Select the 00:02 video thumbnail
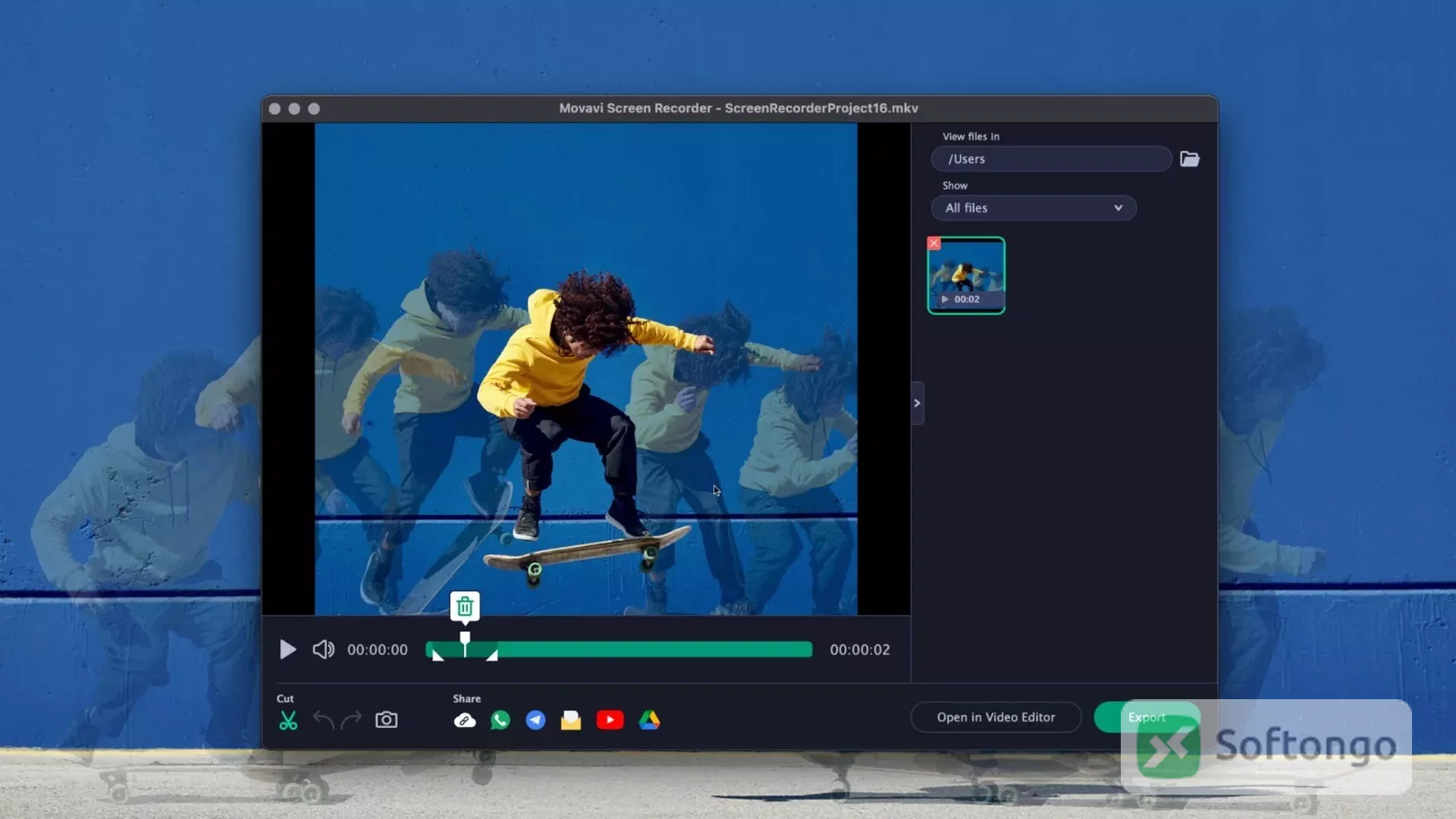Image resolution: width=1456 pixels, height=819 pixels. [966, 275]
